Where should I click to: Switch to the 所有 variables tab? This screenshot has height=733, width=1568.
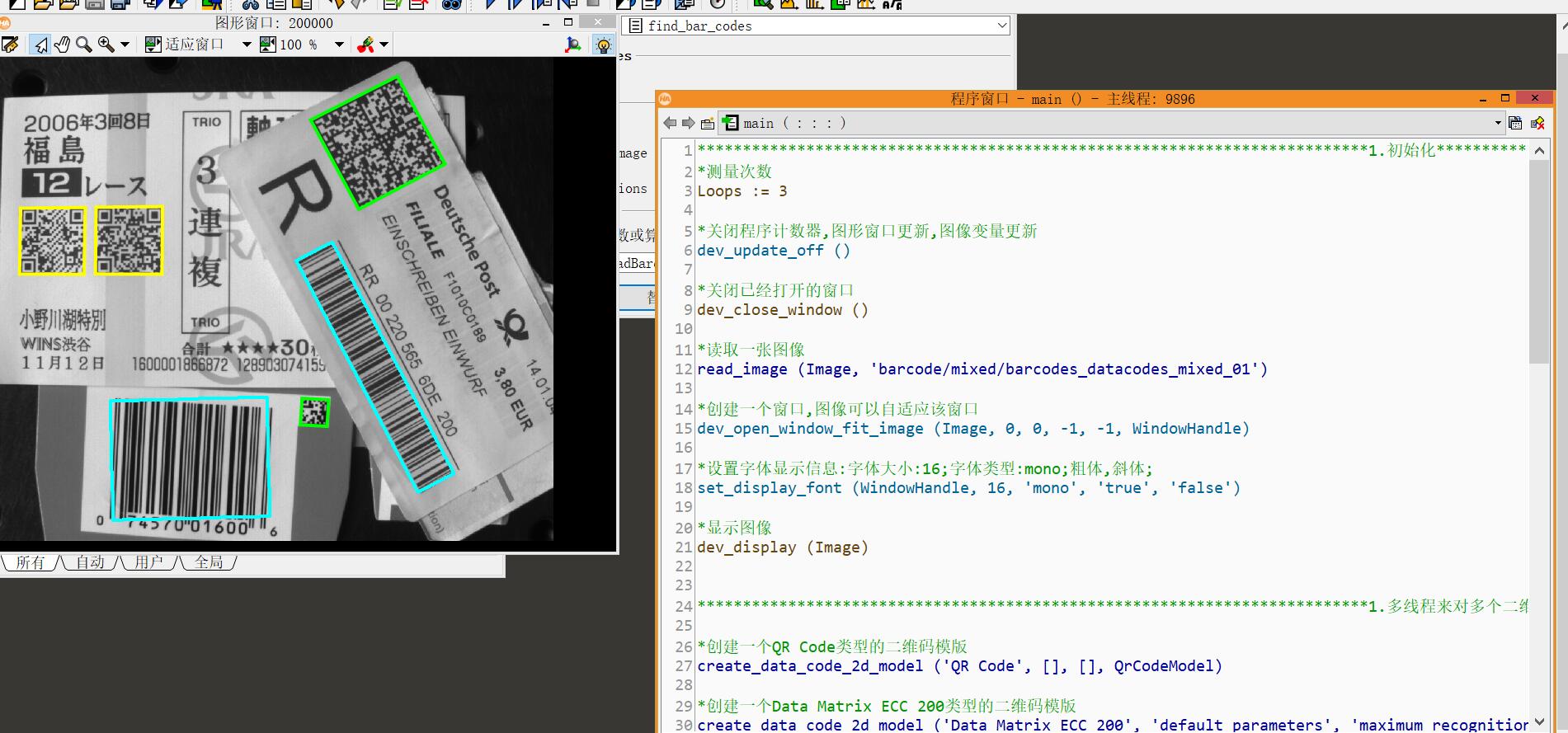[31, 562]
